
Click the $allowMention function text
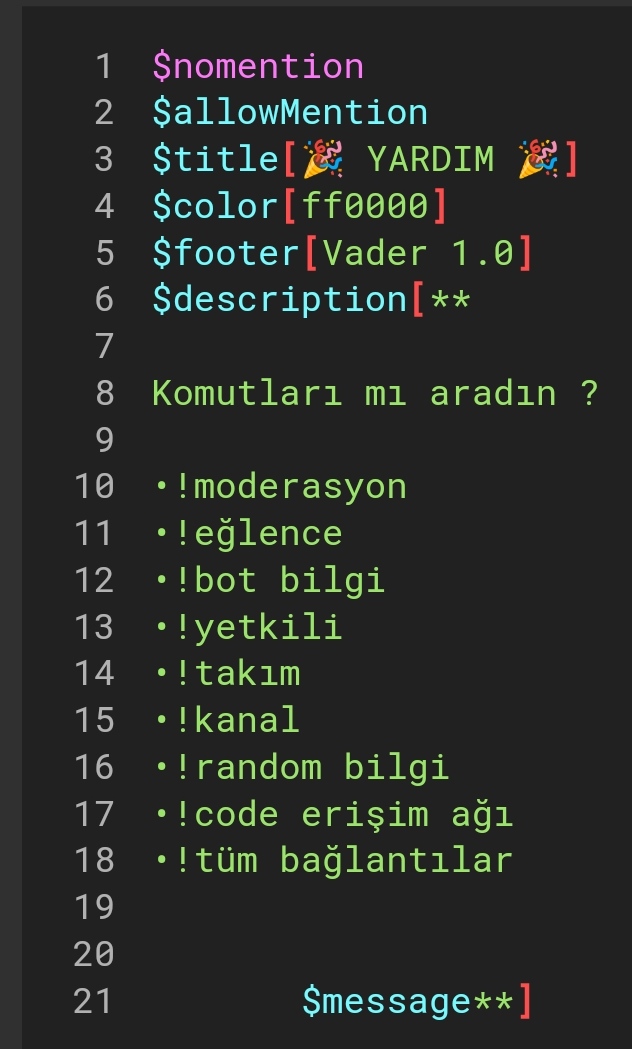coord(290,112)
